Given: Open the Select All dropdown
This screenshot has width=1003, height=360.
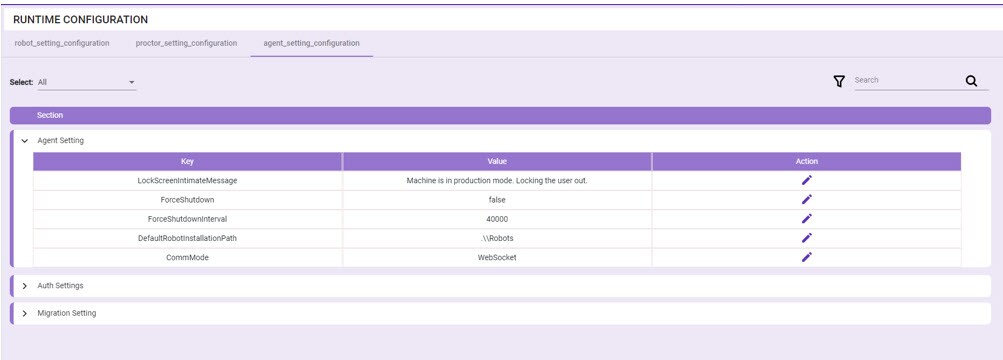Looking at the screenshot, I should click(86, 82).
